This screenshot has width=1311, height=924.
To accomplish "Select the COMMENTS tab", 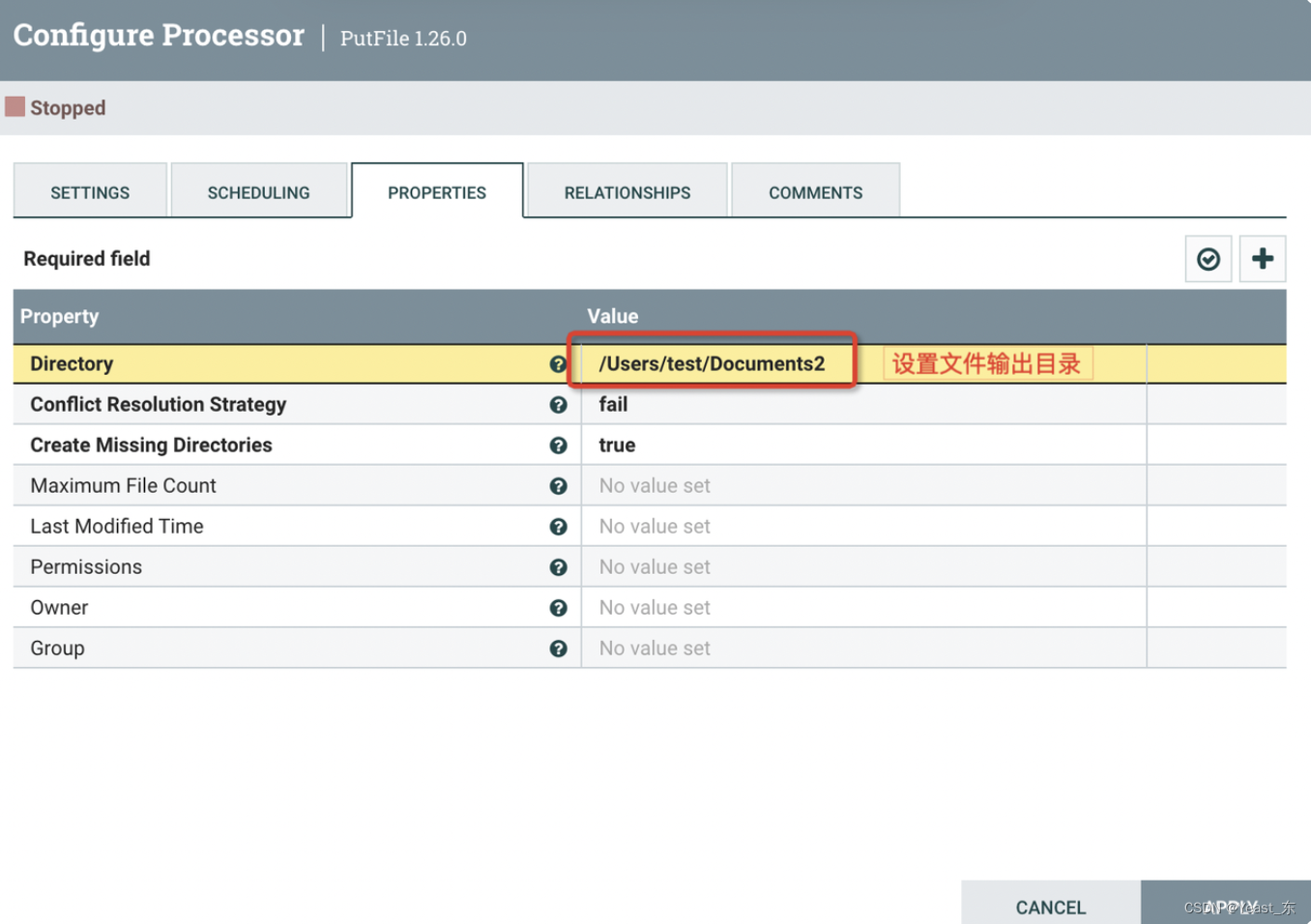I will pyautogui.click(x=815, y=192).
